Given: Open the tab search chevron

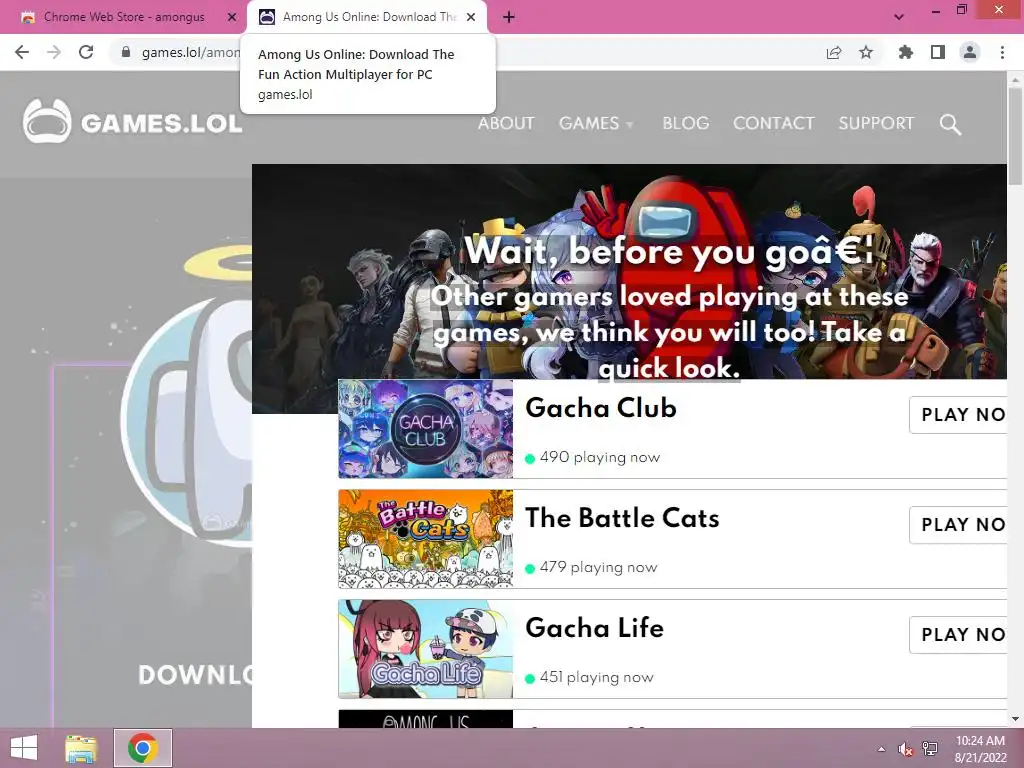Looking at the screenshot, I should click(899, 17).
